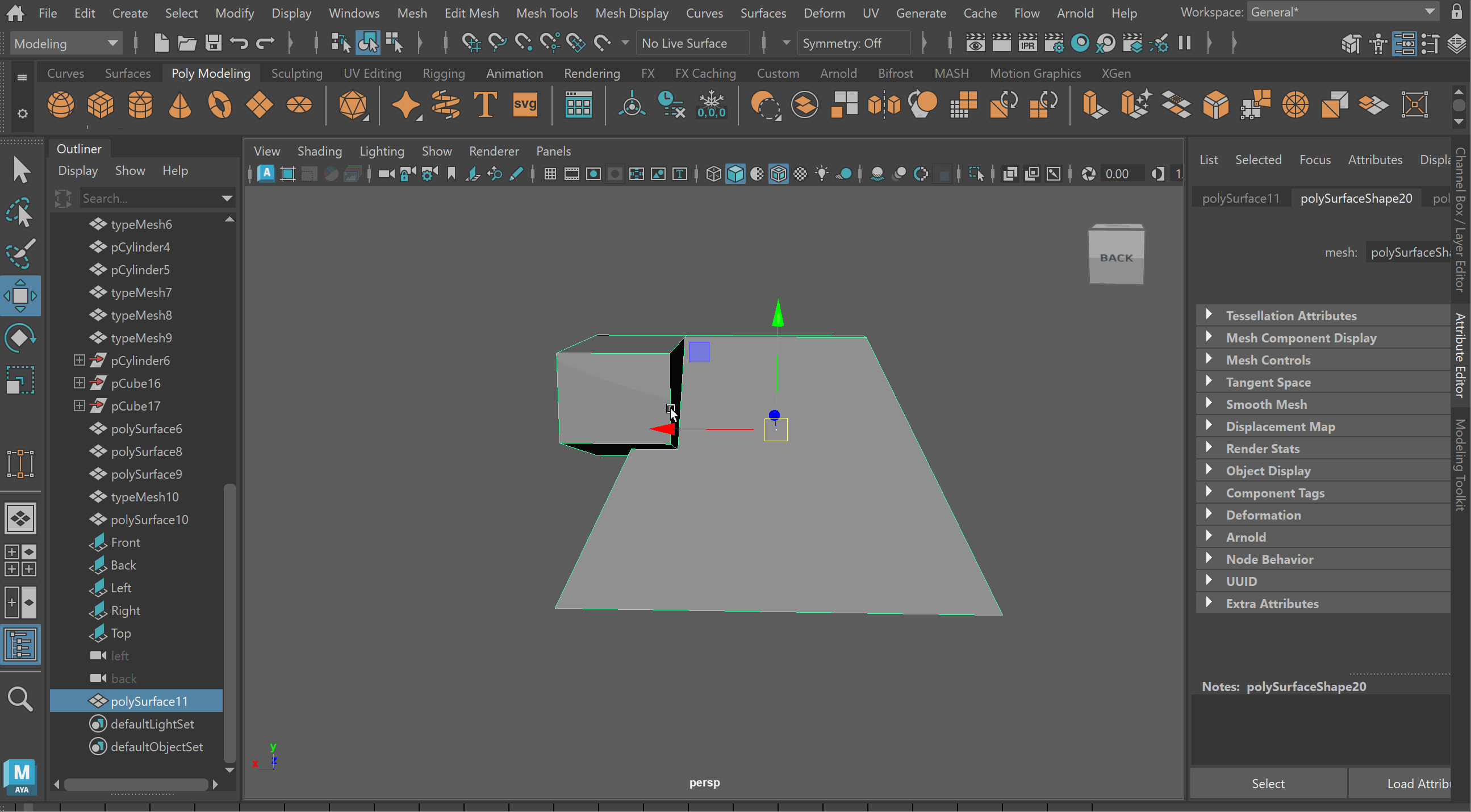Open the Modeling menu set dropdown

(x=65, y=43)
